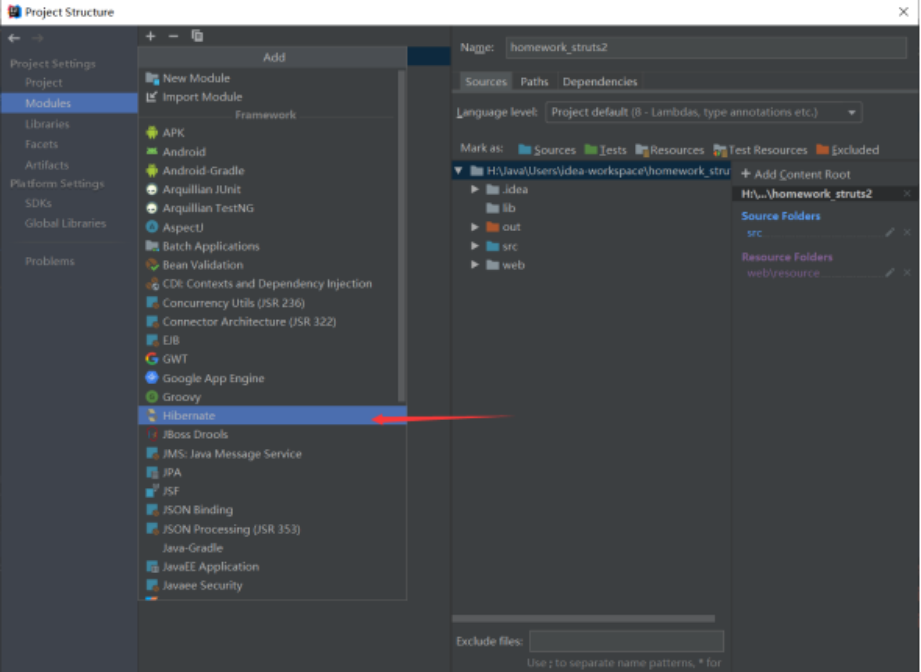Screen dimensions: 921x672
Task: Mark folder as Resources
Action: tap(670, 150)
